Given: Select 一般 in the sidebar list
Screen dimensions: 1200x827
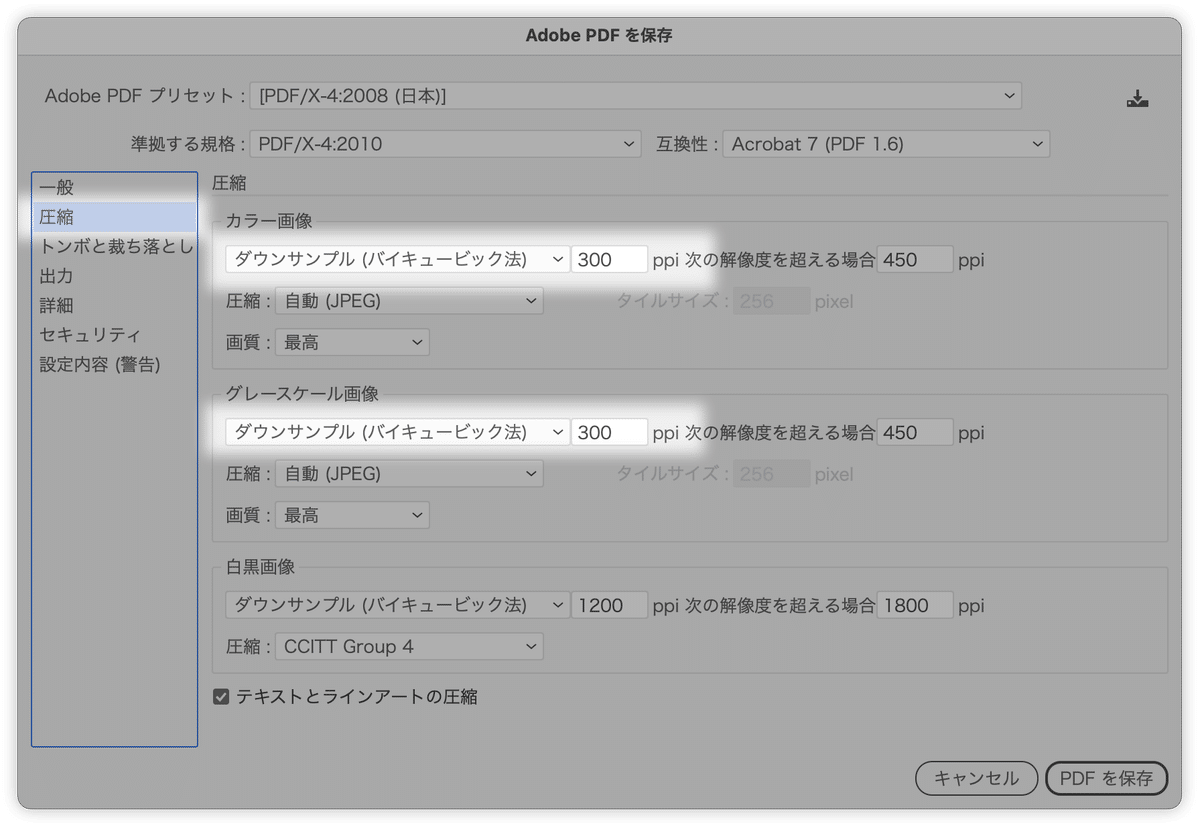Looking at the screenshot, I should click(114, 187).
